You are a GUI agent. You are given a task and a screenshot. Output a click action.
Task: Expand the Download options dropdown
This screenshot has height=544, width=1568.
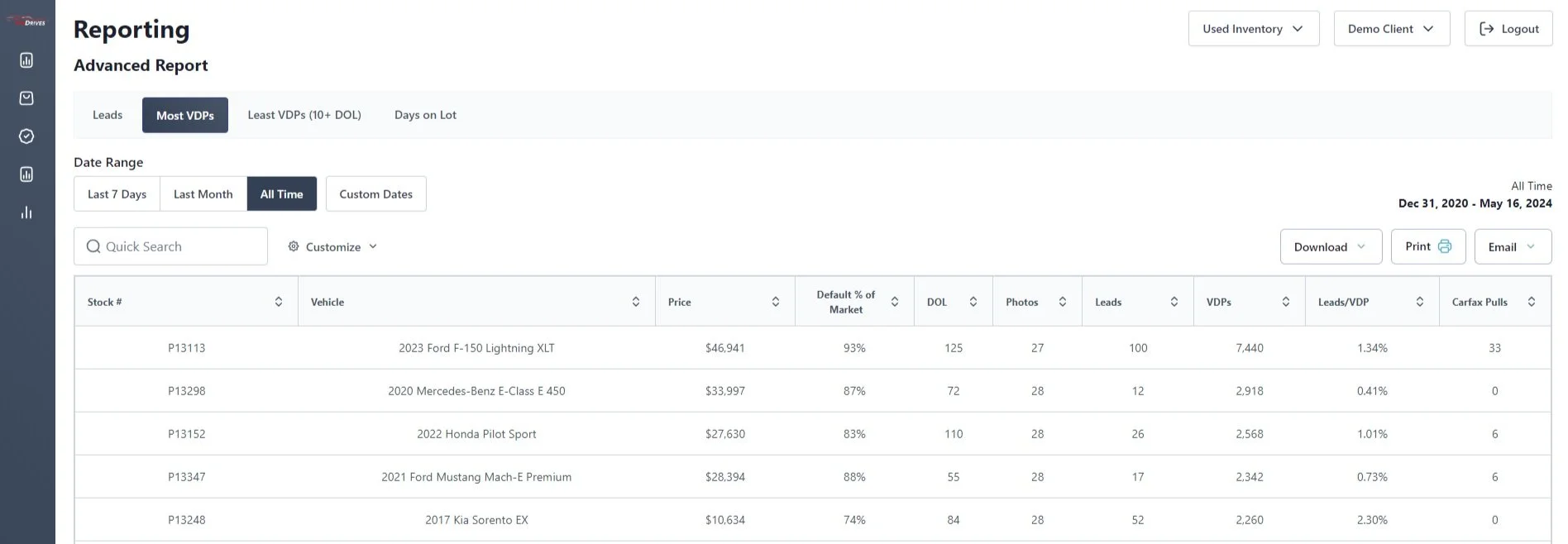tap(1331, 246)
